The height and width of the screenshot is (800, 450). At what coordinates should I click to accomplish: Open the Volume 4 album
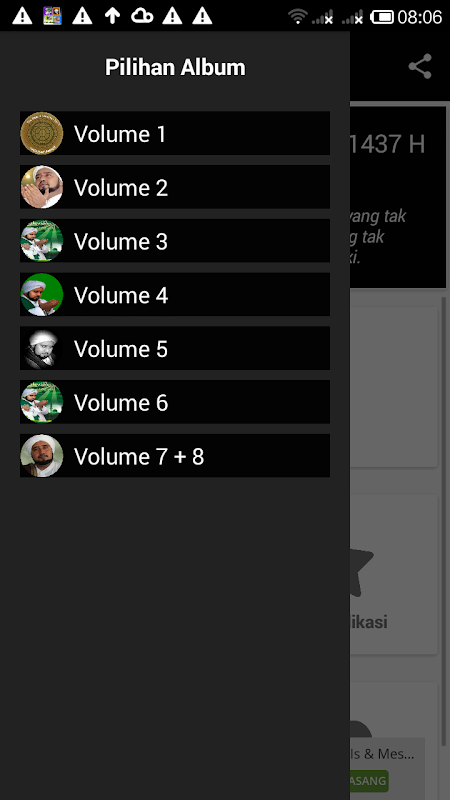click(x=175, y=294)
